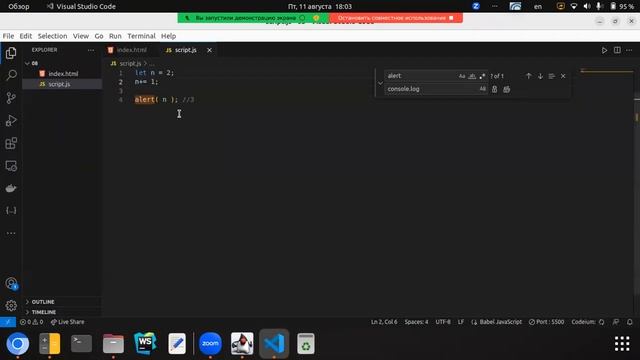The image size is (640, 360).
Task: Switch to the index.html tab
Action: click(x=131, y=50)
